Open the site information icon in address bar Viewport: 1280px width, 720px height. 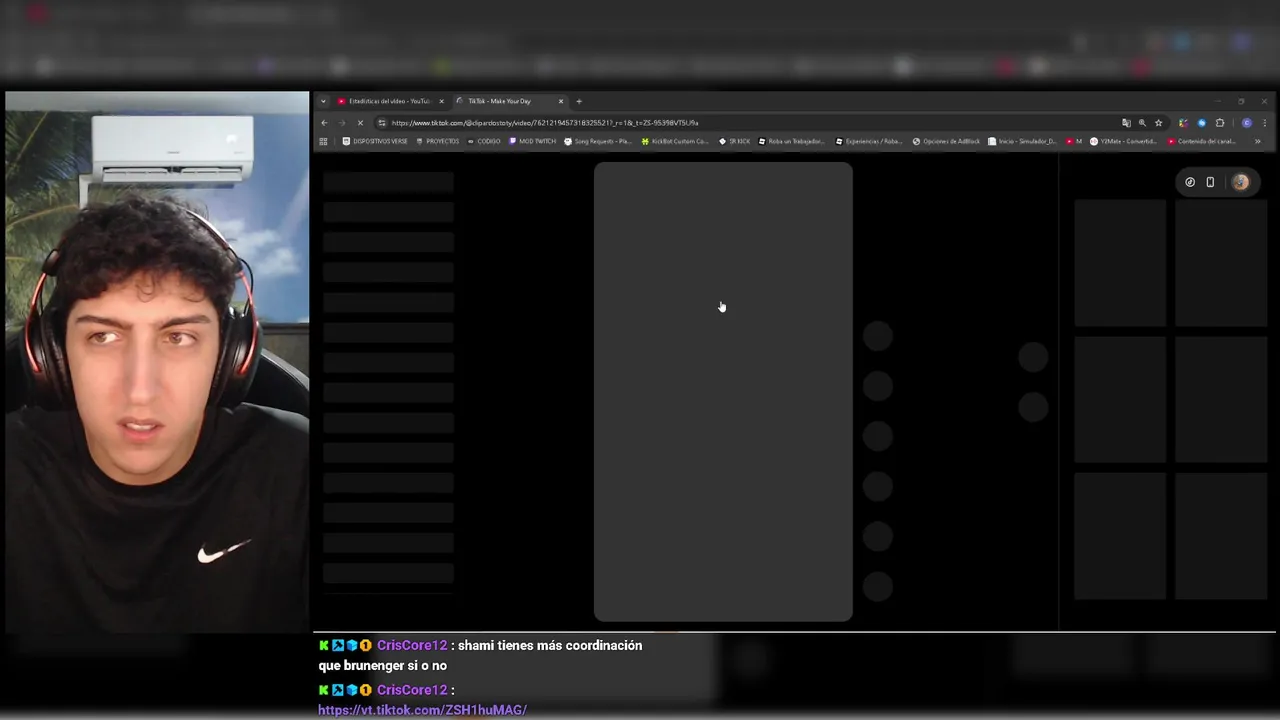point(382,123)
